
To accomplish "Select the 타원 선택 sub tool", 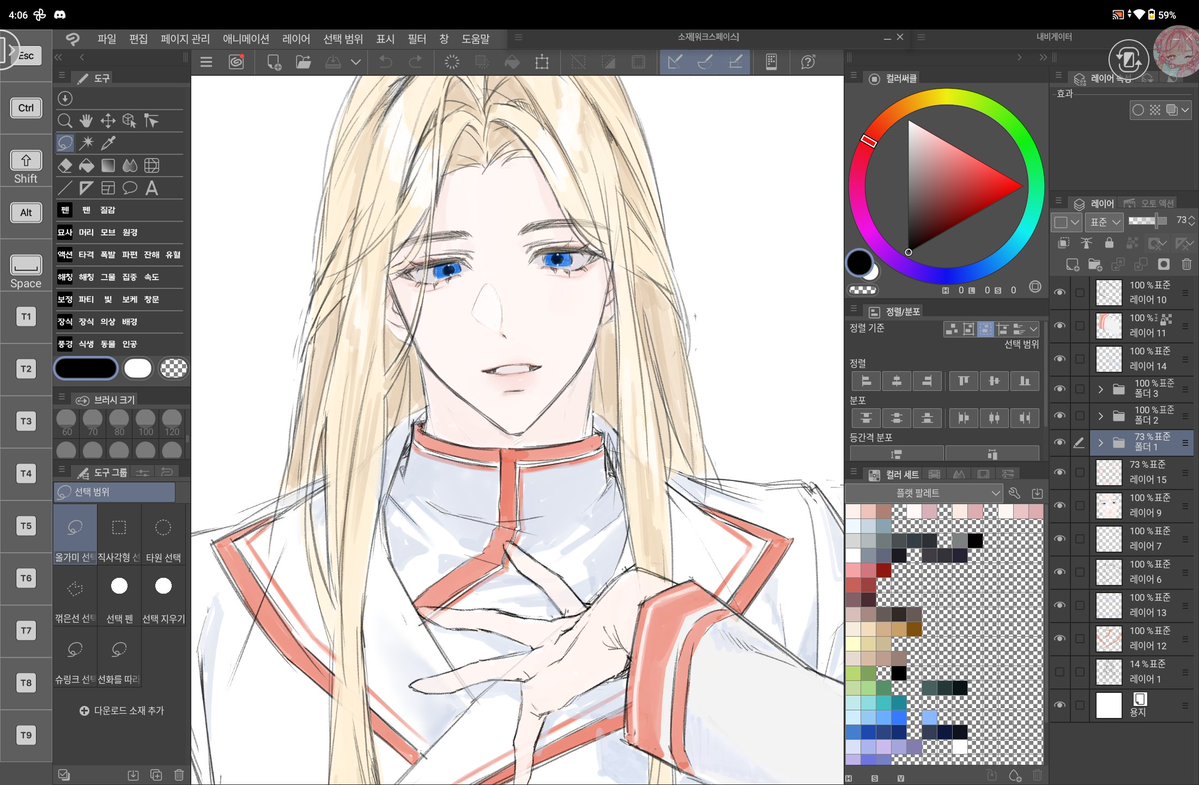I will tap(163, 535).
